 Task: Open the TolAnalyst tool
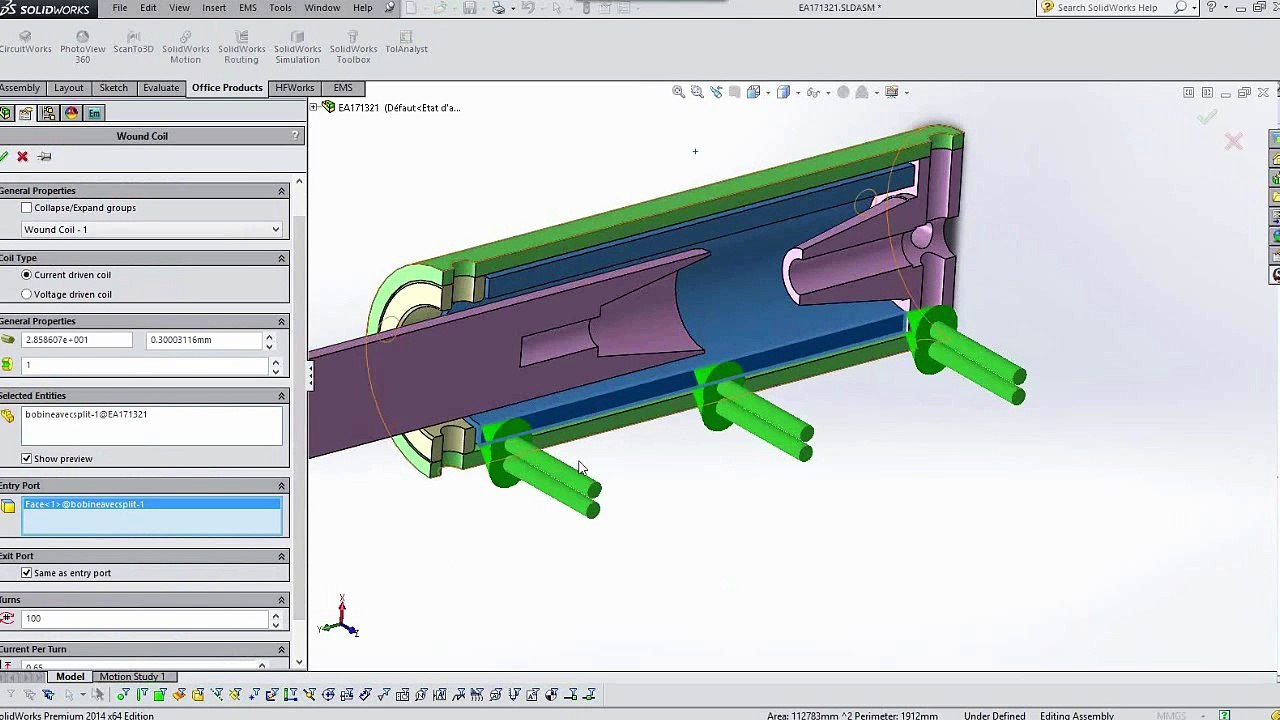click(406, 43)
